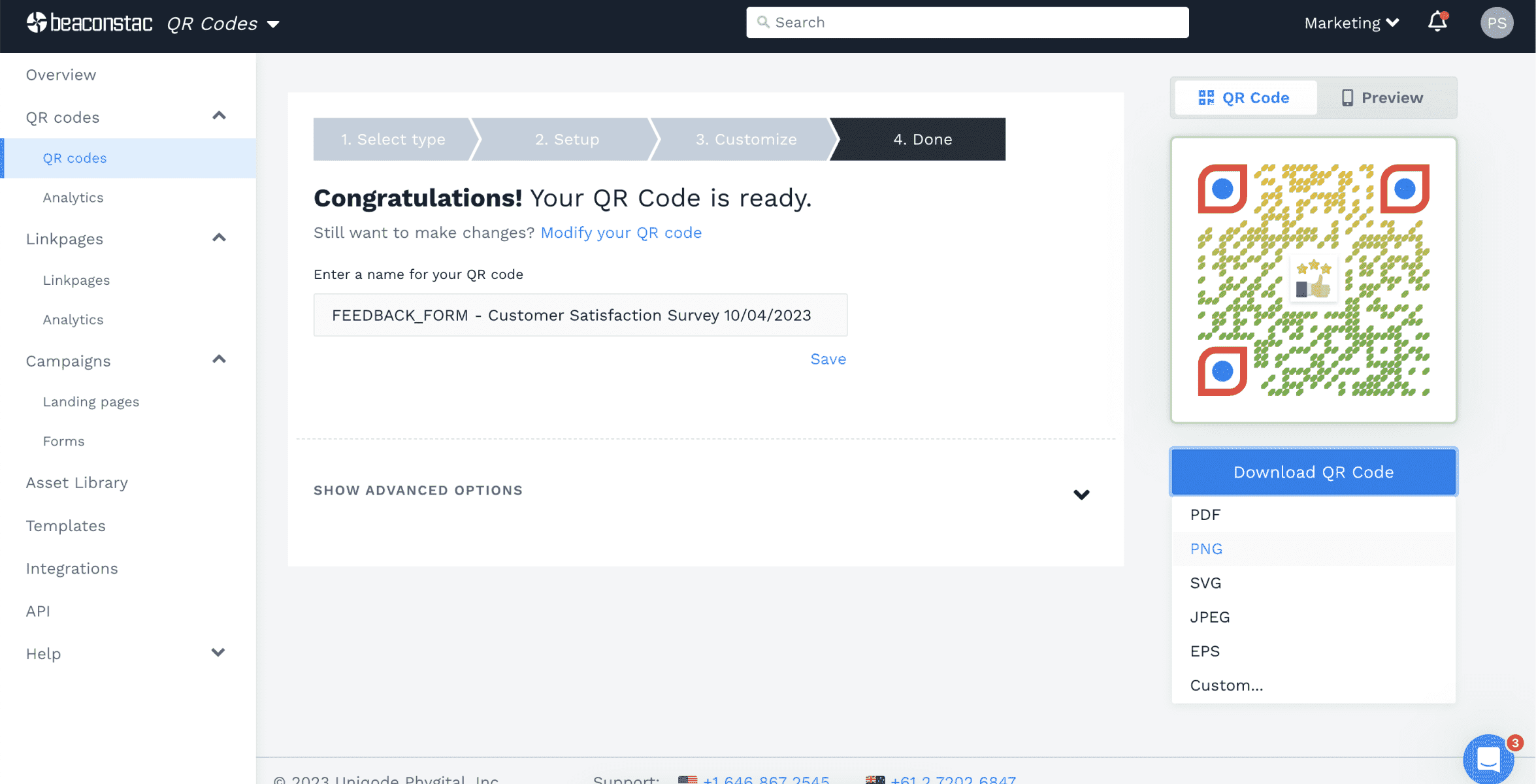
Task: Select PNG download format
Action: pos(1206,549)
